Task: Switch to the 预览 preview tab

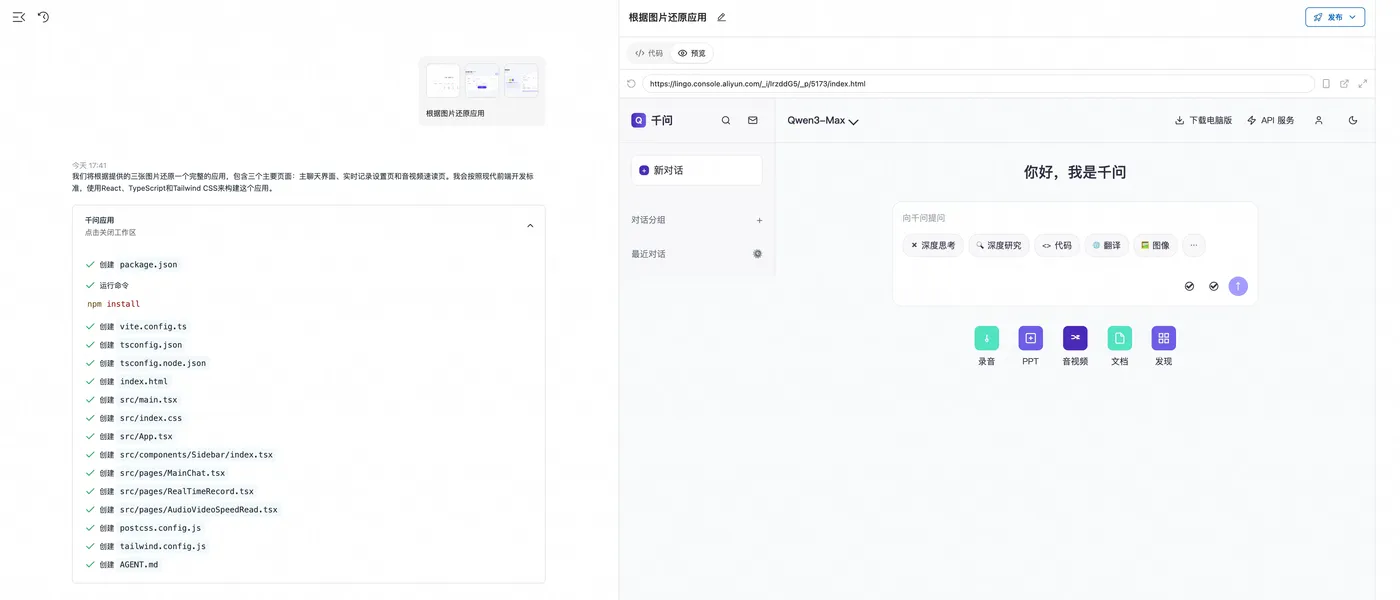Action: click(x=692, y=53)
